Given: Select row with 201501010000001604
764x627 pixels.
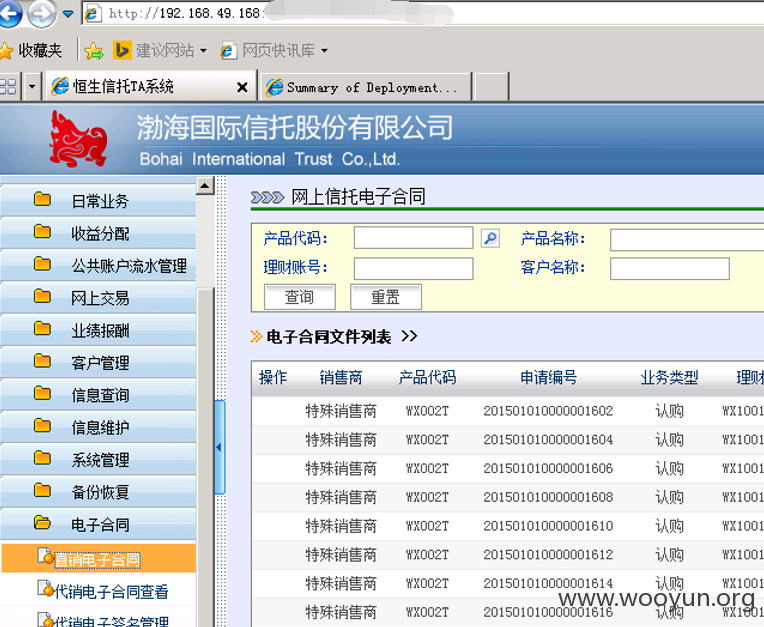Looking at the screenshot, I should click(508, 439).
